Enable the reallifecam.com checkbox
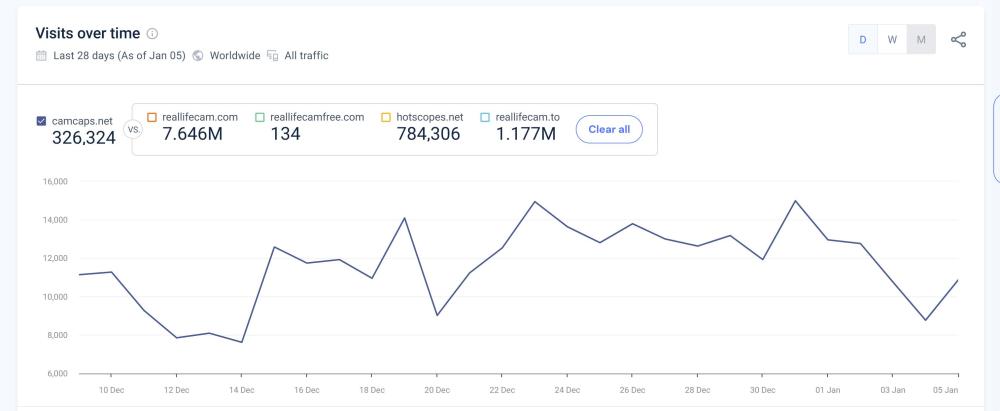This screenshot has height=411, width=1000. pyautogui.click(x=153, y=117)
